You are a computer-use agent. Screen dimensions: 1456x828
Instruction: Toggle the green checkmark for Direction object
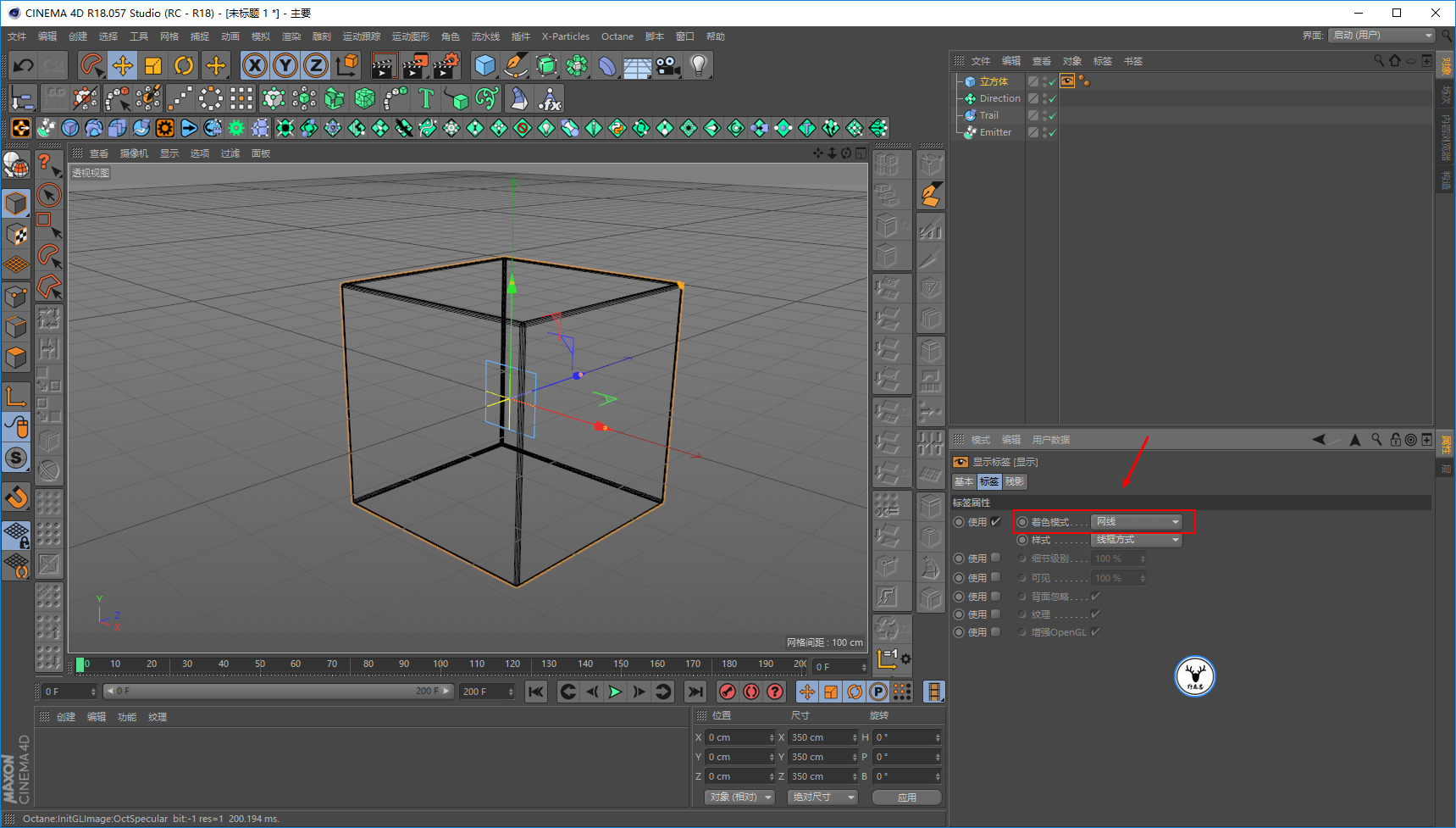coord(1053,99)
